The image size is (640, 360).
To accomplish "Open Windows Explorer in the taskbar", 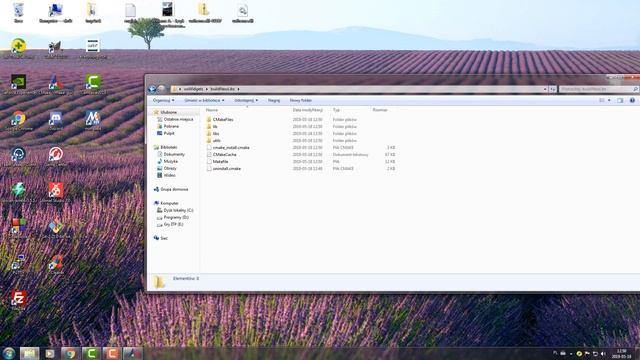I will point(29,353).
